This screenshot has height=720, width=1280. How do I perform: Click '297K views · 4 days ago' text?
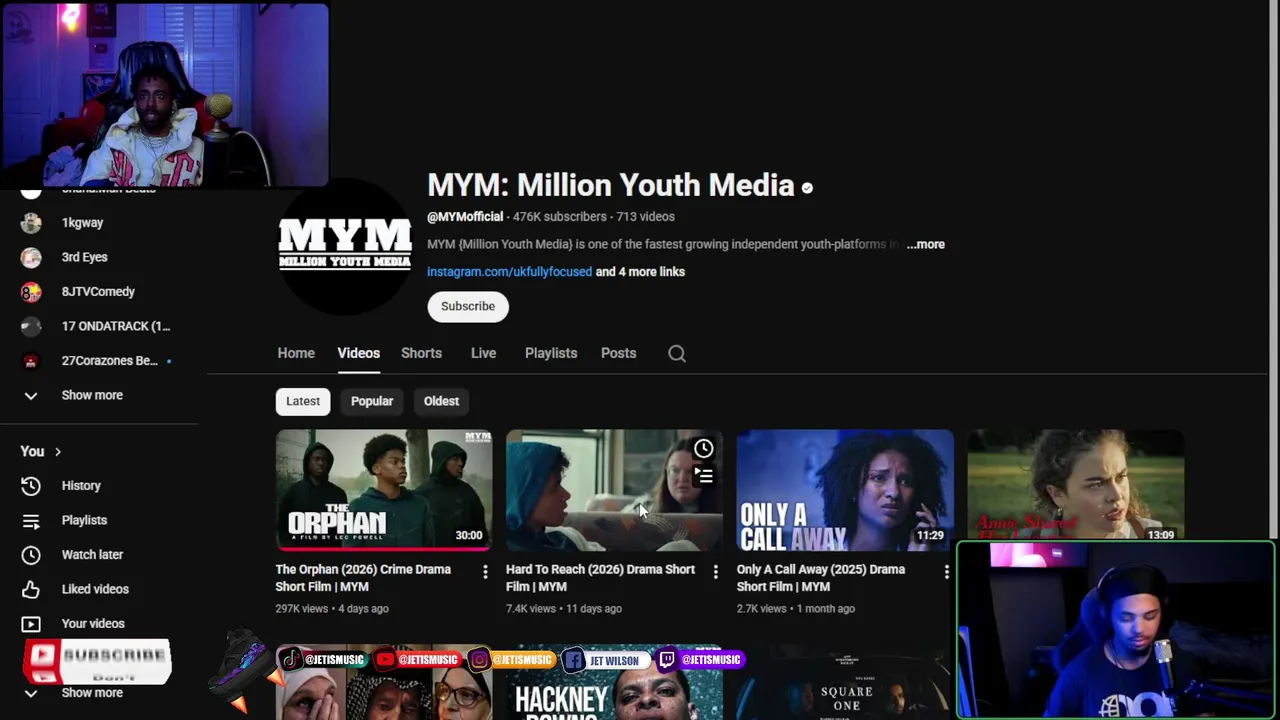coord(332,608)
